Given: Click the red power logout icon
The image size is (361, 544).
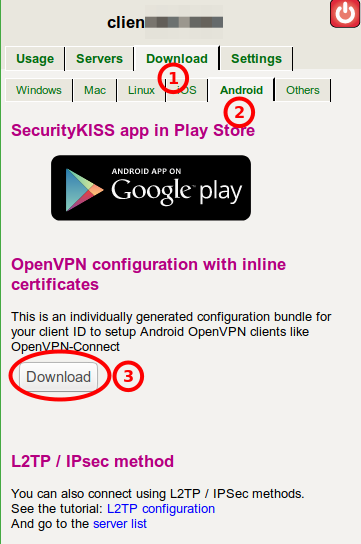Looking at the screenshot, I should click(x=345, y=14).
